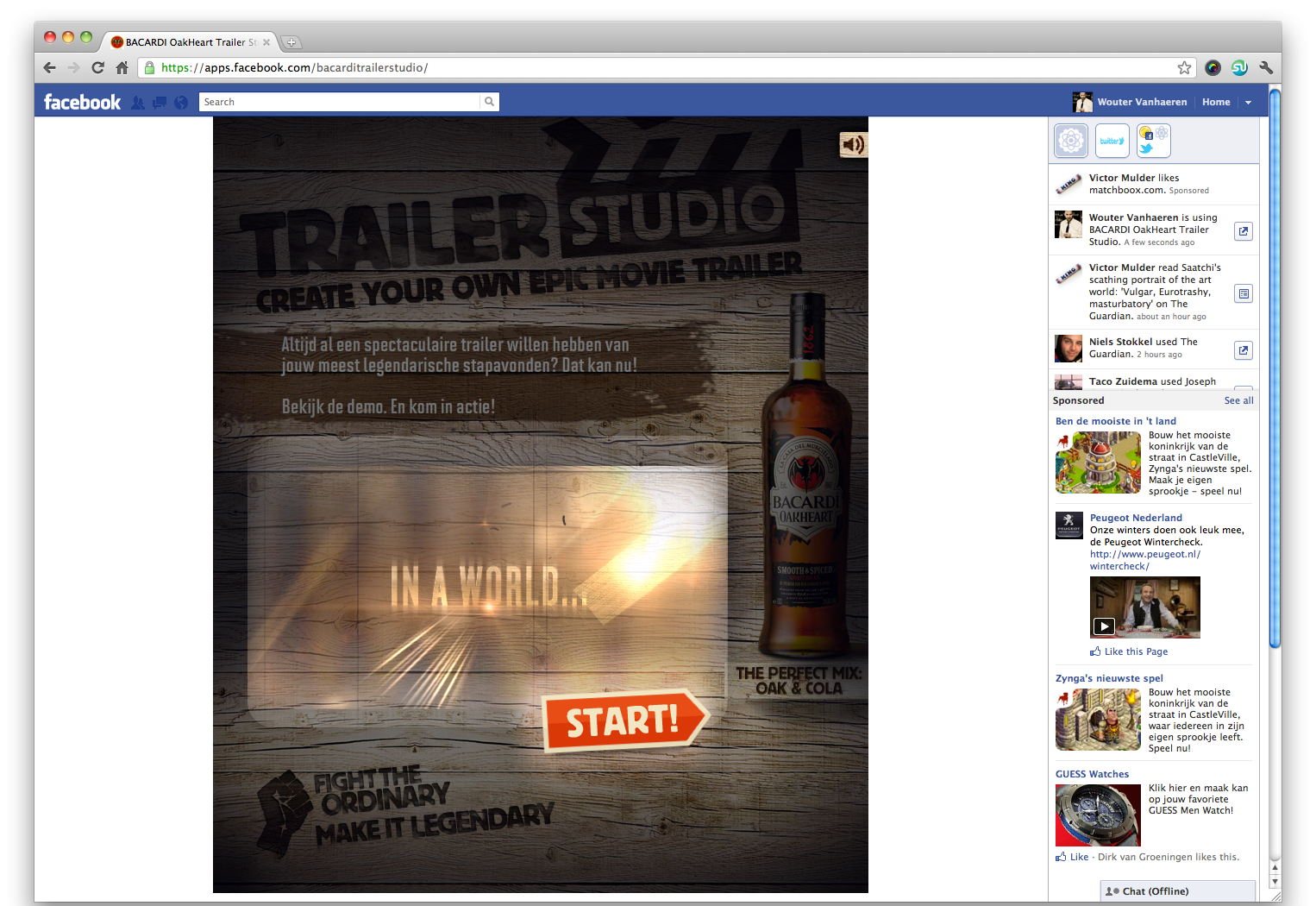Open Peugeot Nederland ad title
Image resolution: width=1316 pixels, height=906 pixels.
1136,518
